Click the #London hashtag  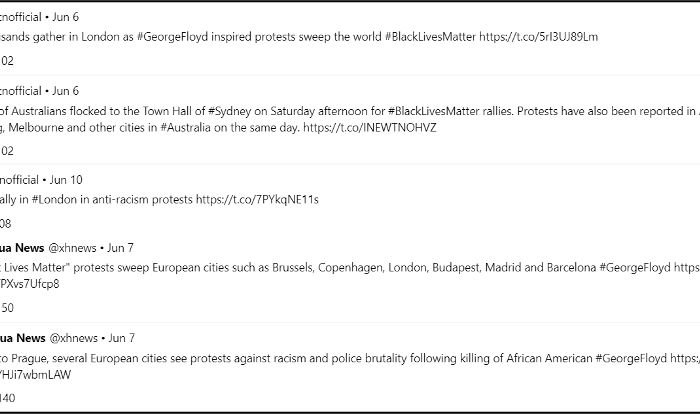(54, 199)
